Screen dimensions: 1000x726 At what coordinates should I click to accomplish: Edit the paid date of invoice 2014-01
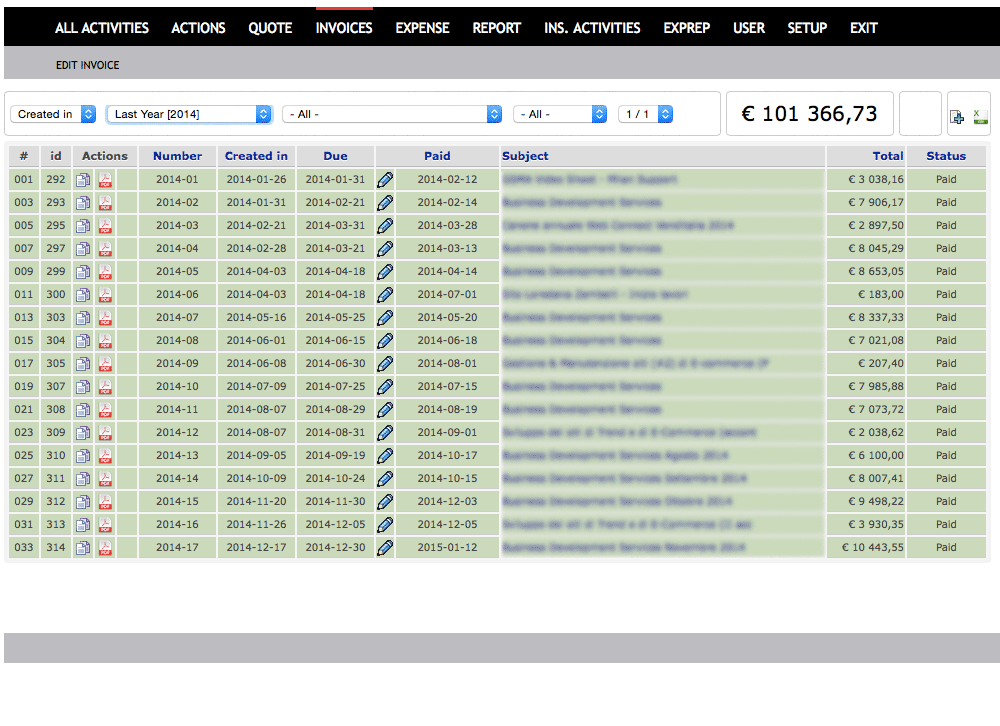click(x=385, y=180)
